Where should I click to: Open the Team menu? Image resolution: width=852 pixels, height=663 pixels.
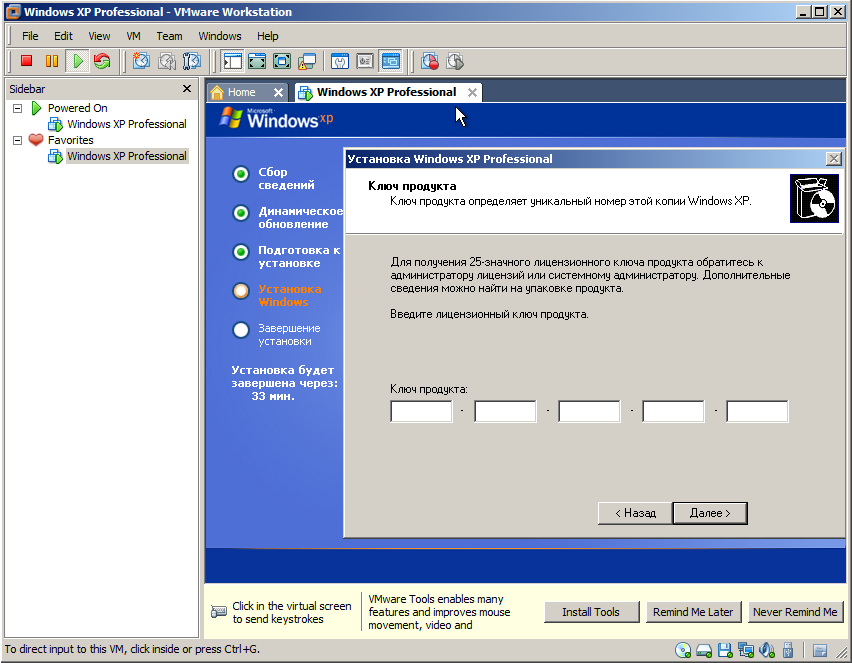(169, 36)
